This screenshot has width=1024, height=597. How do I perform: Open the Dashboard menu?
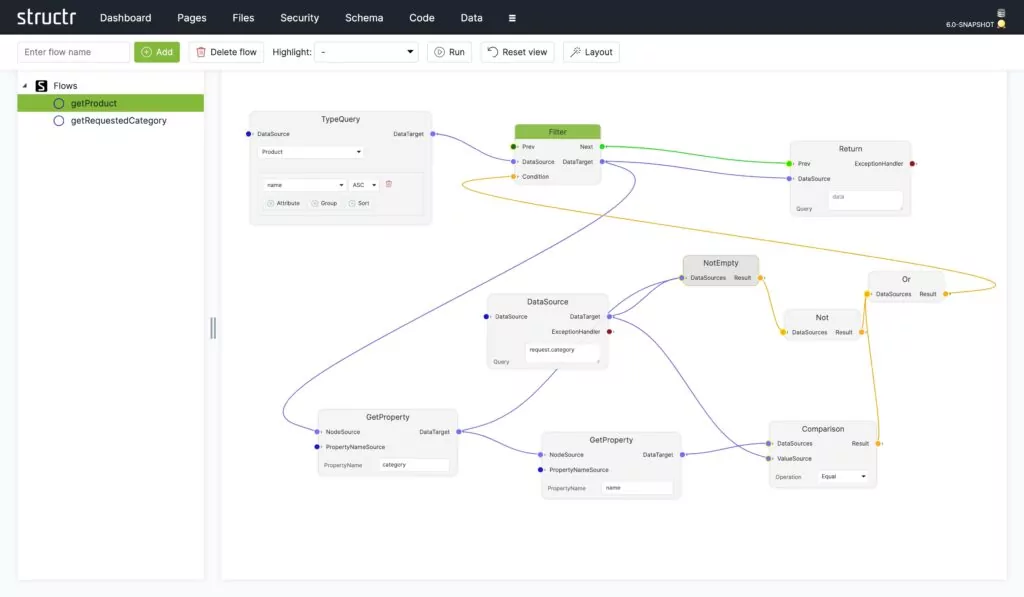click(x=125, y=18)
